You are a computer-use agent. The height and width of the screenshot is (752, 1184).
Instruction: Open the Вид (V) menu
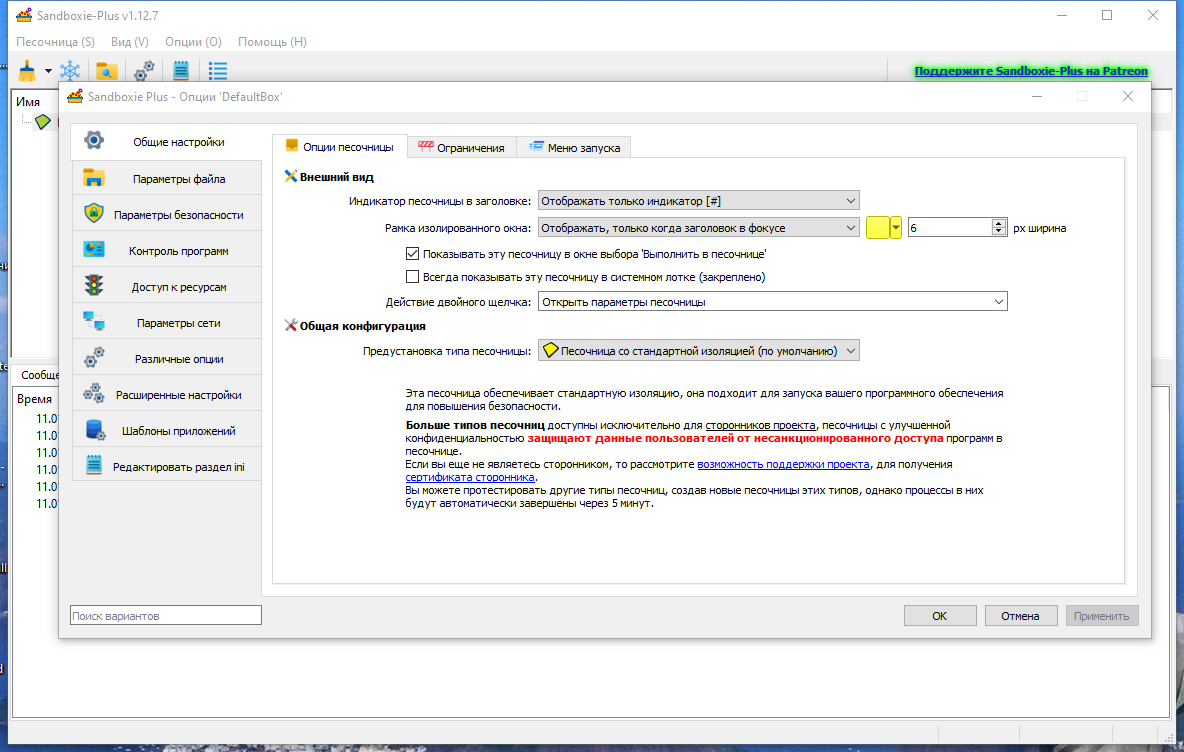pos(130,42)
